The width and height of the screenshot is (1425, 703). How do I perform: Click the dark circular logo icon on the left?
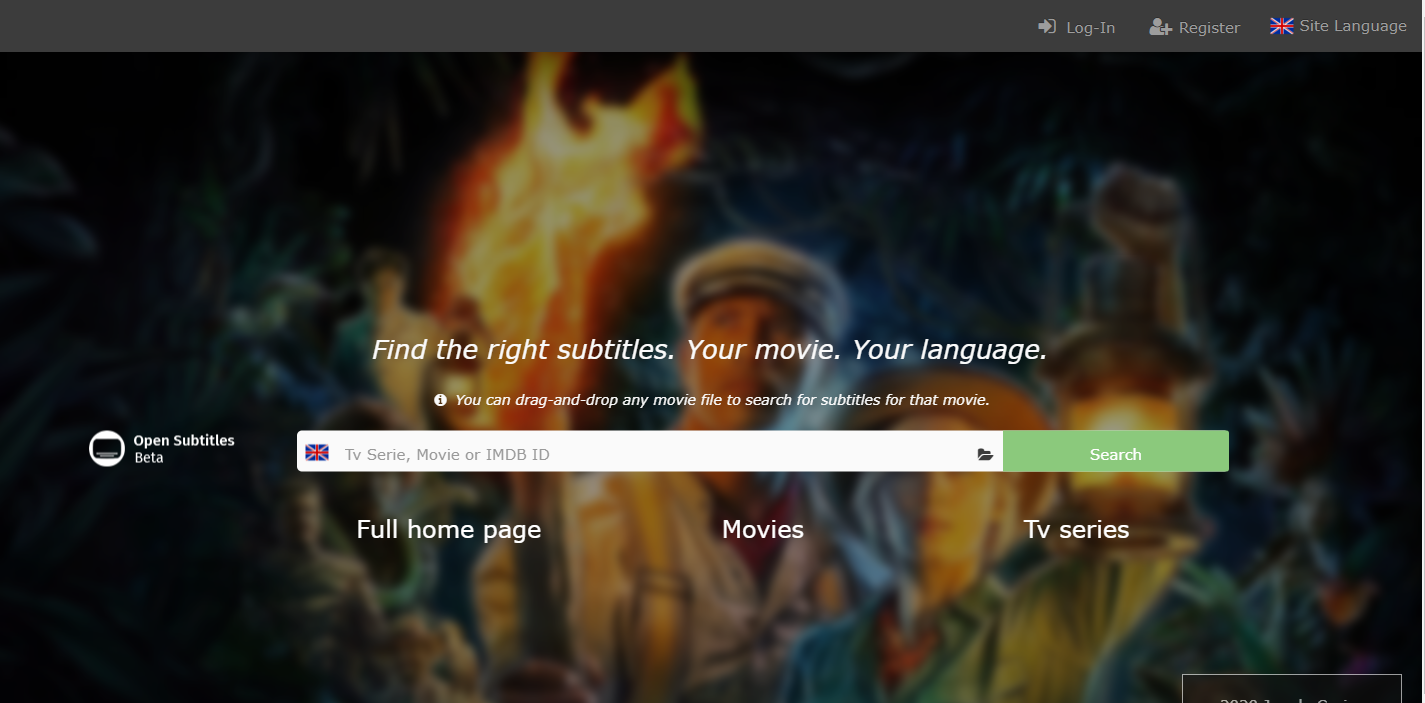tap(107, 448)
